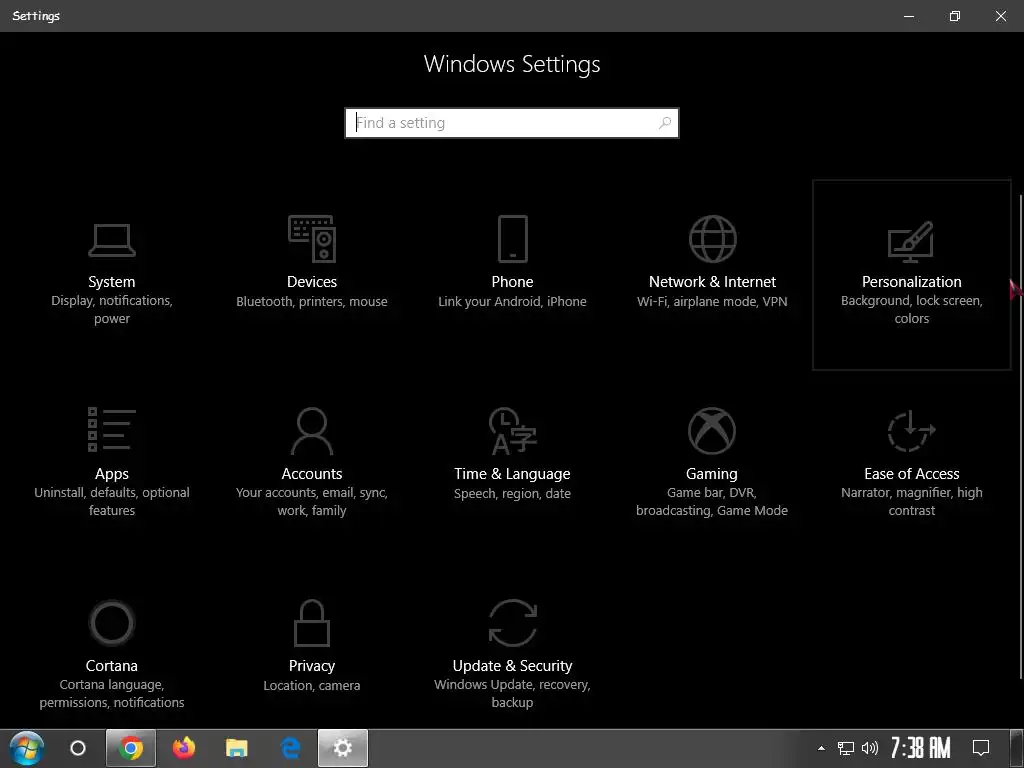This screenshot has width=1024, height=768.
Task: Click the 7:38 AM taskbar clock
Action: [x=920, y=748]
